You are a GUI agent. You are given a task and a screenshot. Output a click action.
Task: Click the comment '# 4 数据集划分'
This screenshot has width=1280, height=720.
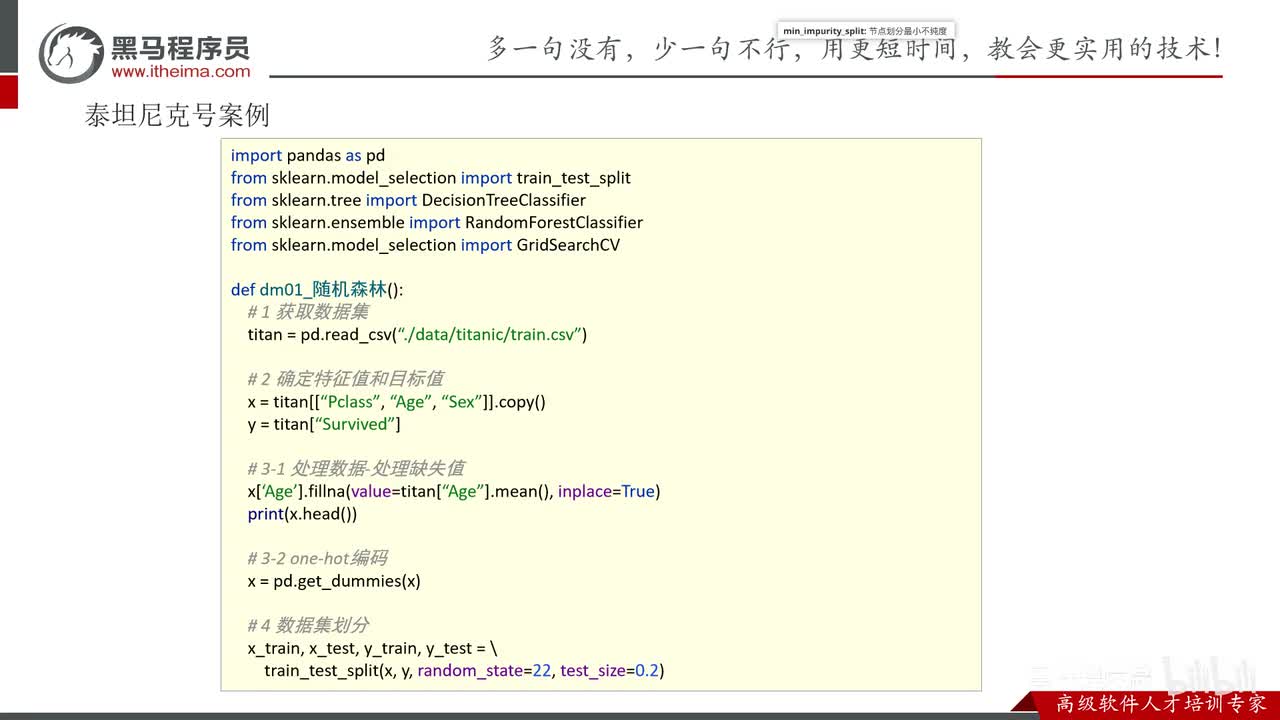(x=308, y=625)
